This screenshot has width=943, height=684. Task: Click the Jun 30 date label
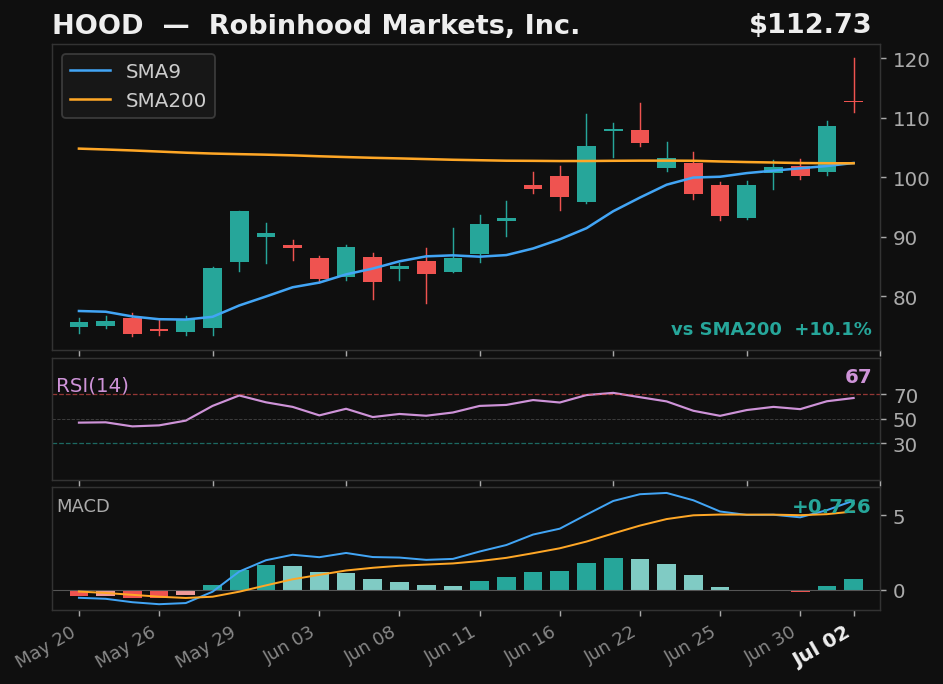pos(767,646)
